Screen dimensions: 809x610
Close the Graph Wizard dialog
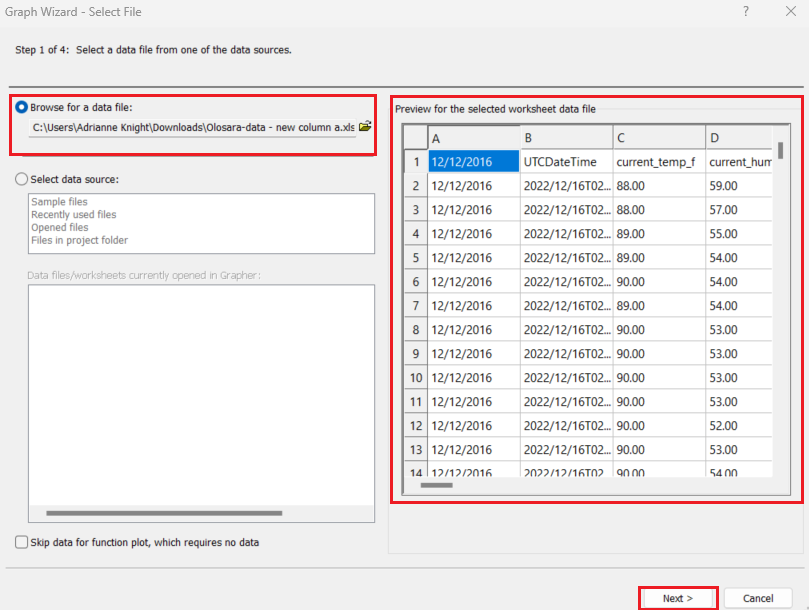(790, 11)
